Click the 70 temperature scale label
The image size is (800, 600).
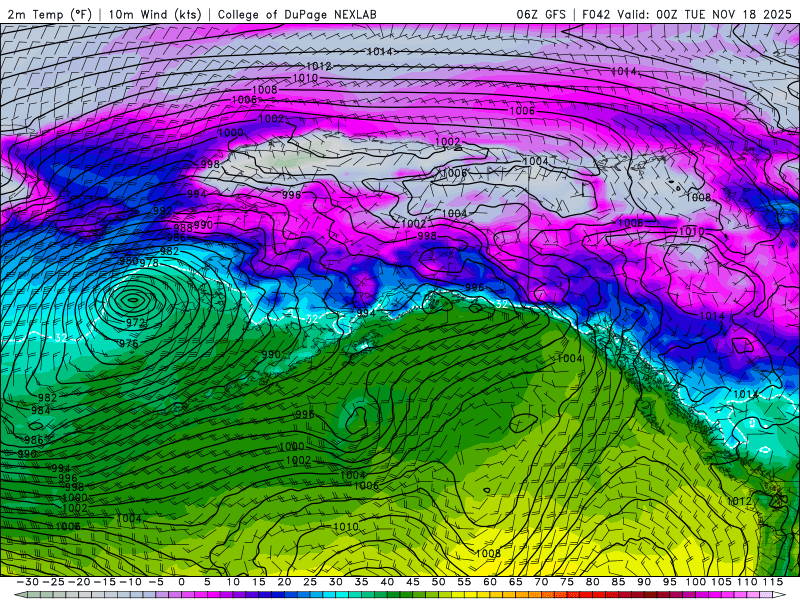(x=541, y=582)
